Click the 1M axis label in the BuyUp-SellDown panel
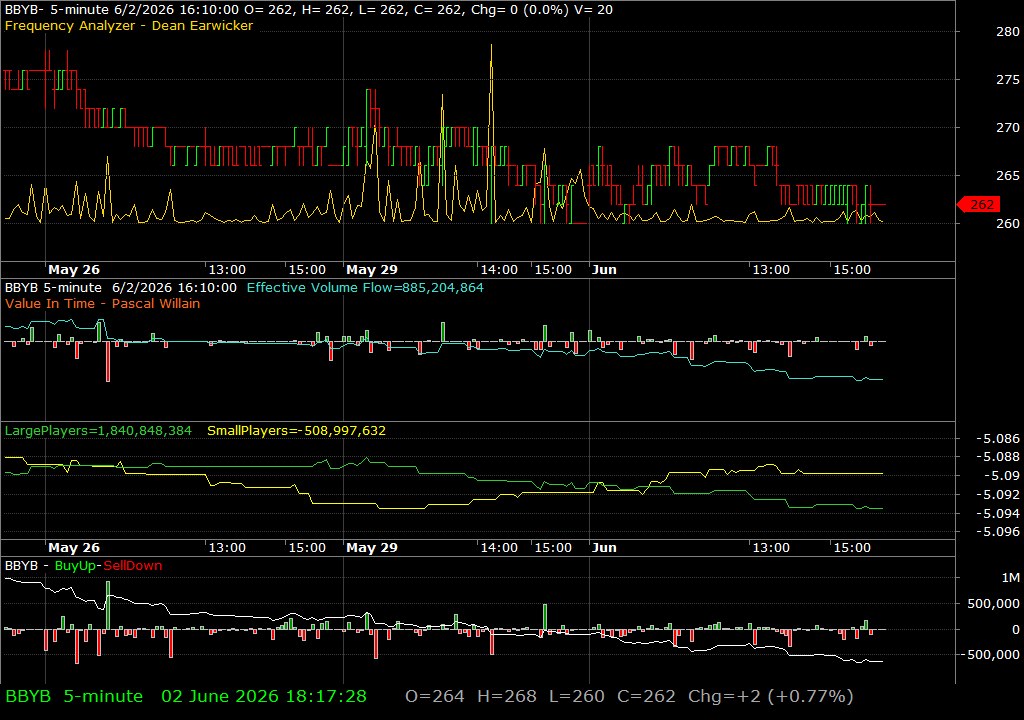The height and width of the screenshot is (720, 1024). click(1010, 578)
